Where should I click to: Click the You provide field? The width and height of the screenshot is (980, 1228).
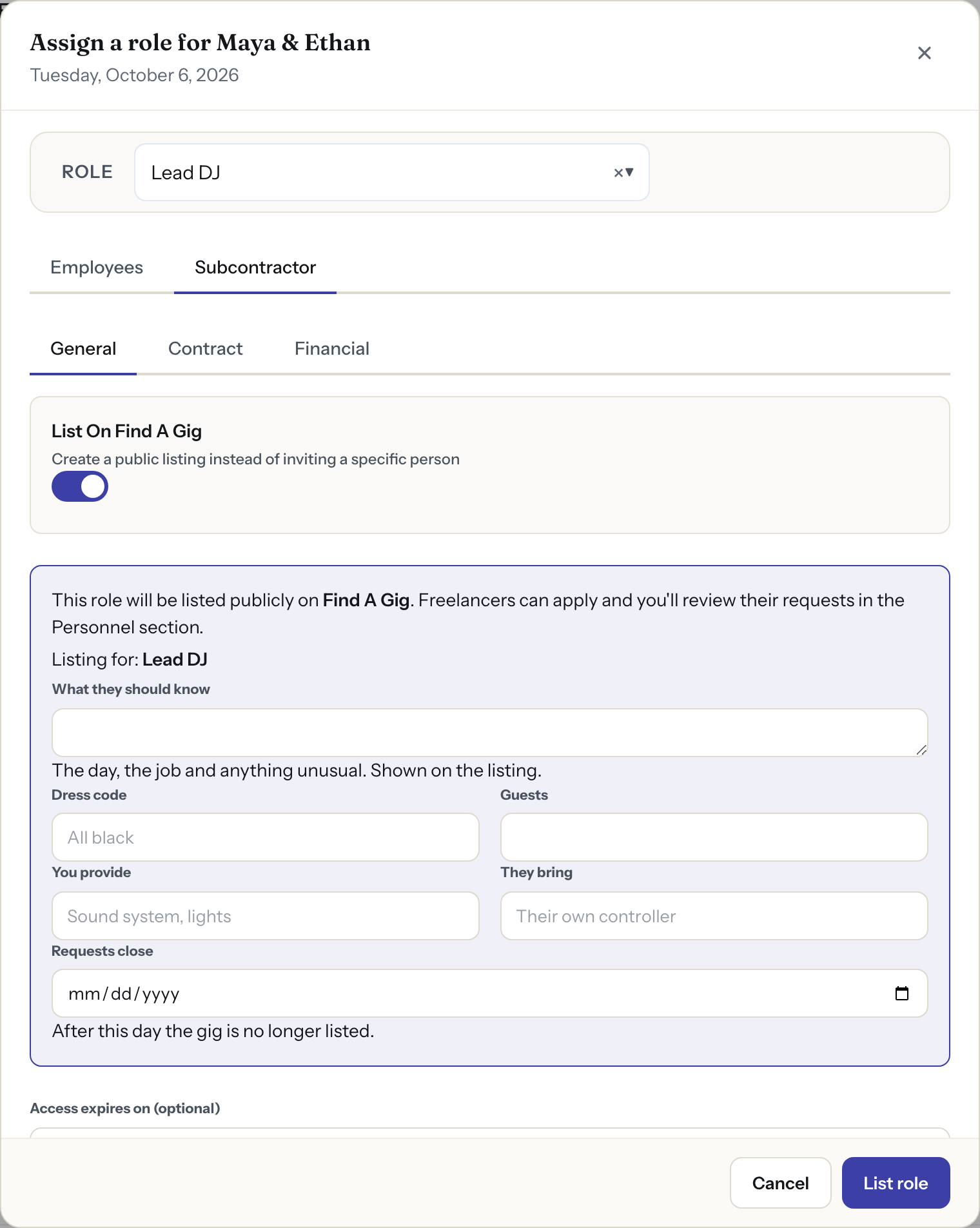(265, 916)
